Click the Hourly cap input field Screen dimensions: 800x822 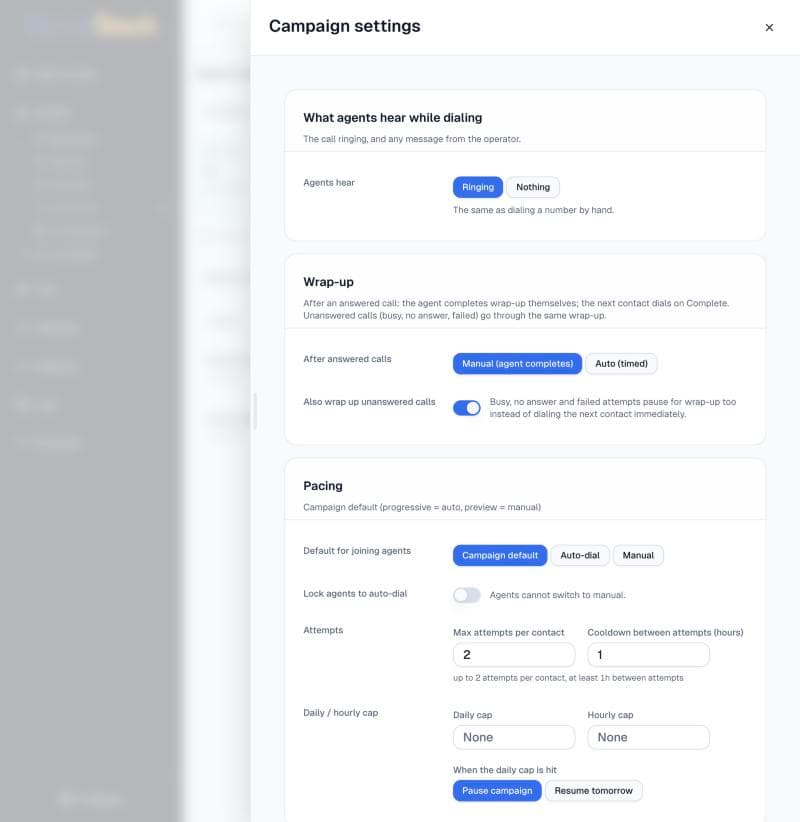648,738
